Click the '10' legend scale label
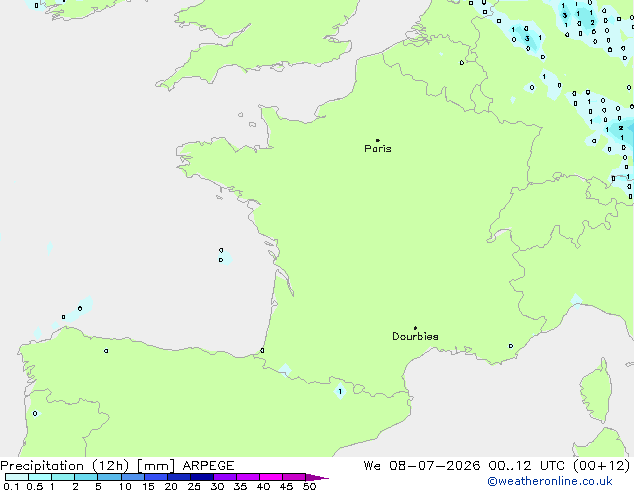 coord(125,486)
